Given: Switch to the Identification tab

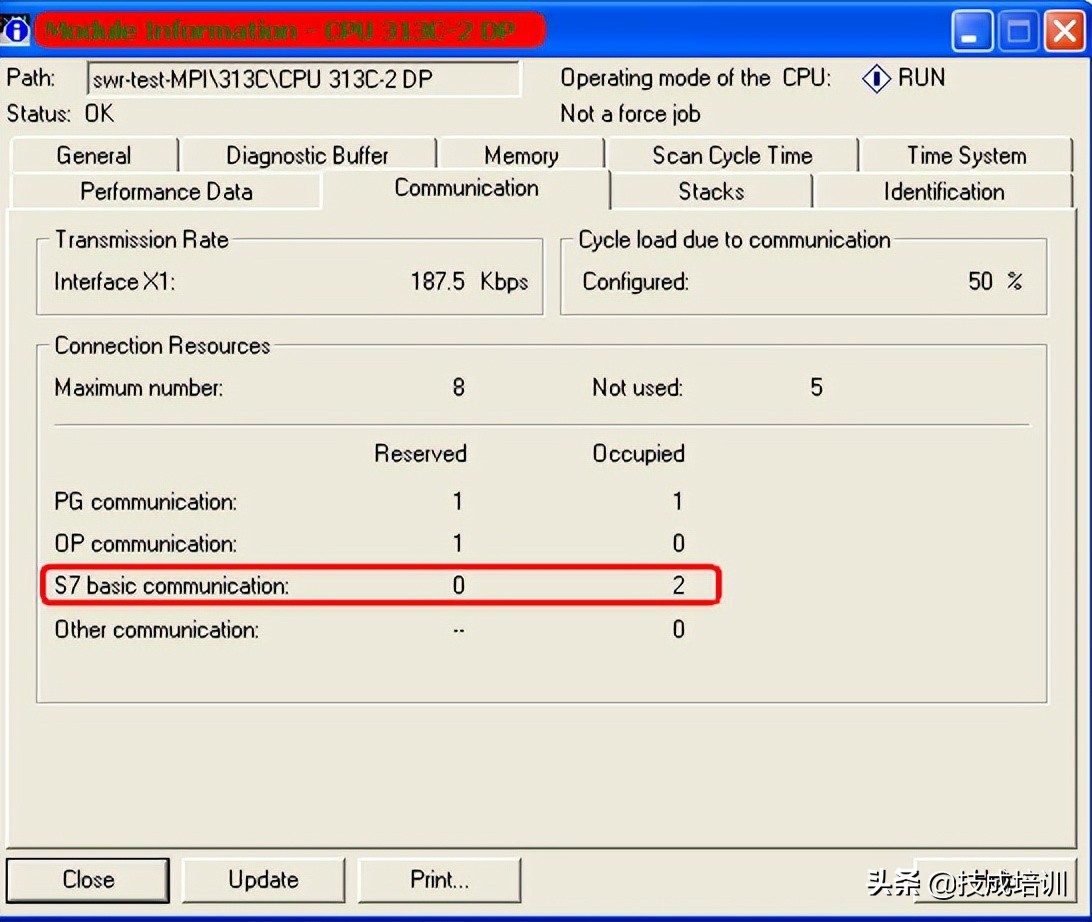Looking at the screenshot, I should [944, 192].
